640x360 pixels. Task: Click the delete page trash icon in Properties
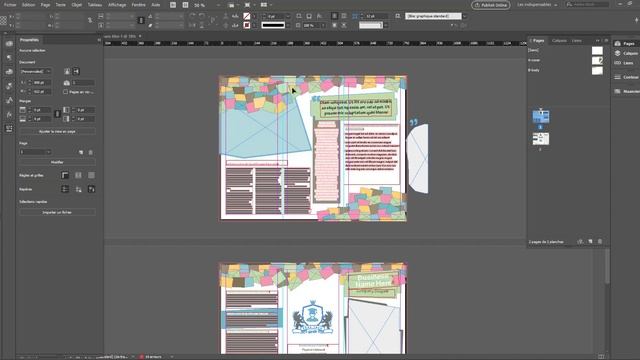point(91,152)
